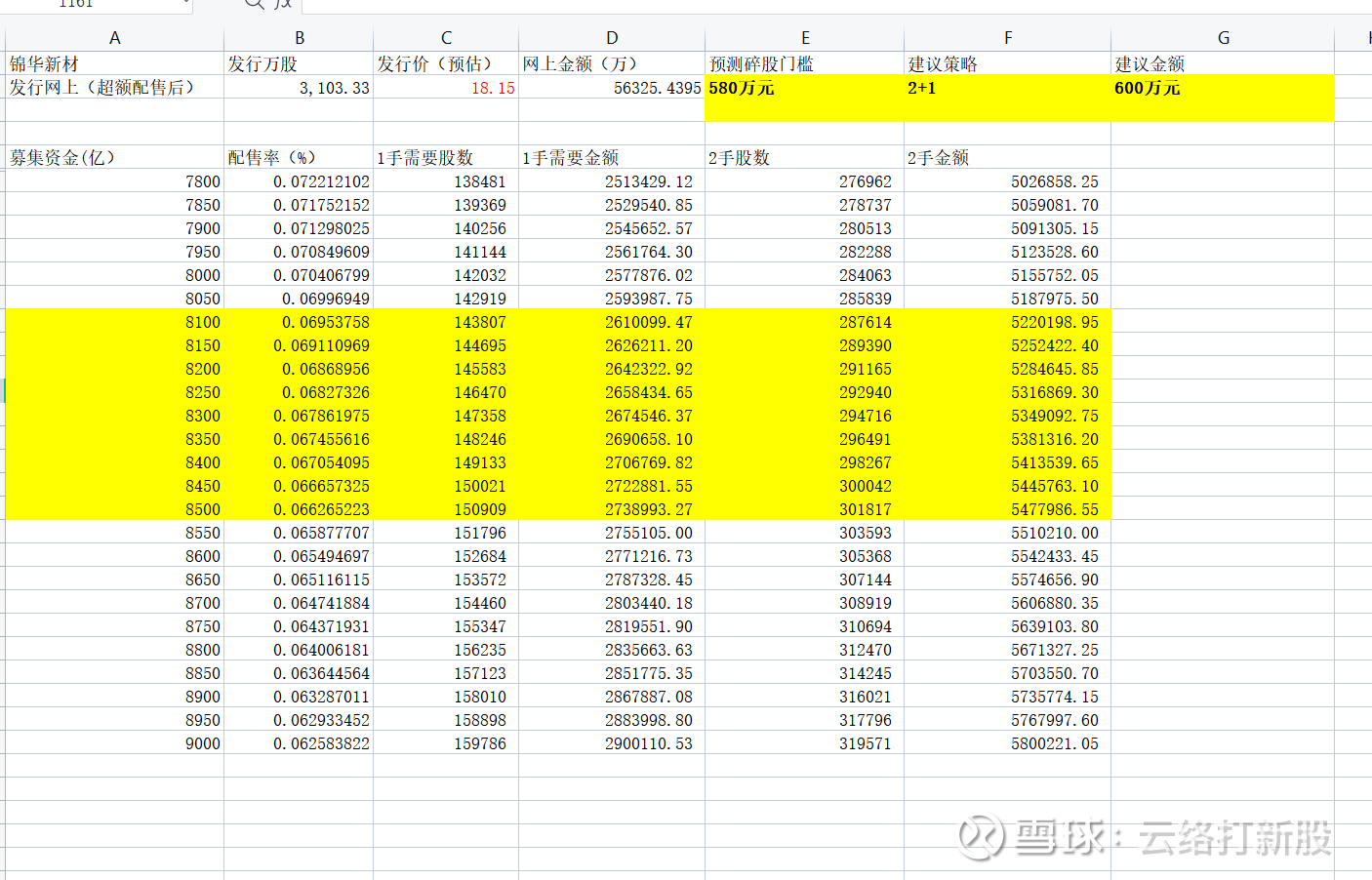Click the highlighted 2610099.47 cell

[612, 321]
